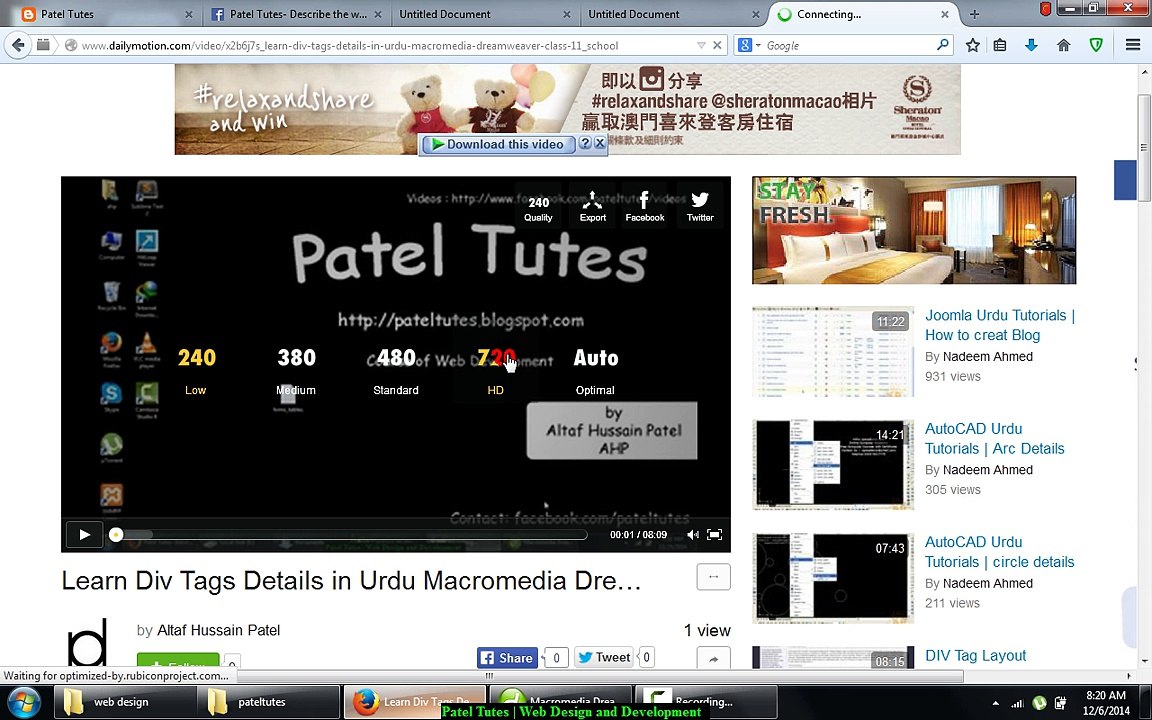The width and height of the screenshot is (1152, 720).
Task: Open the Firefox hamburger menu
Action: pyautogui.click(x=1132, y=46)
